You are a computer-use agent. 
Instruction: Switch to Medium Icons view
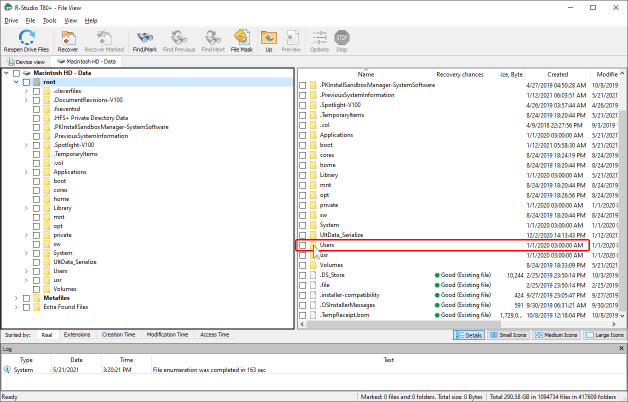coord(556,335)
